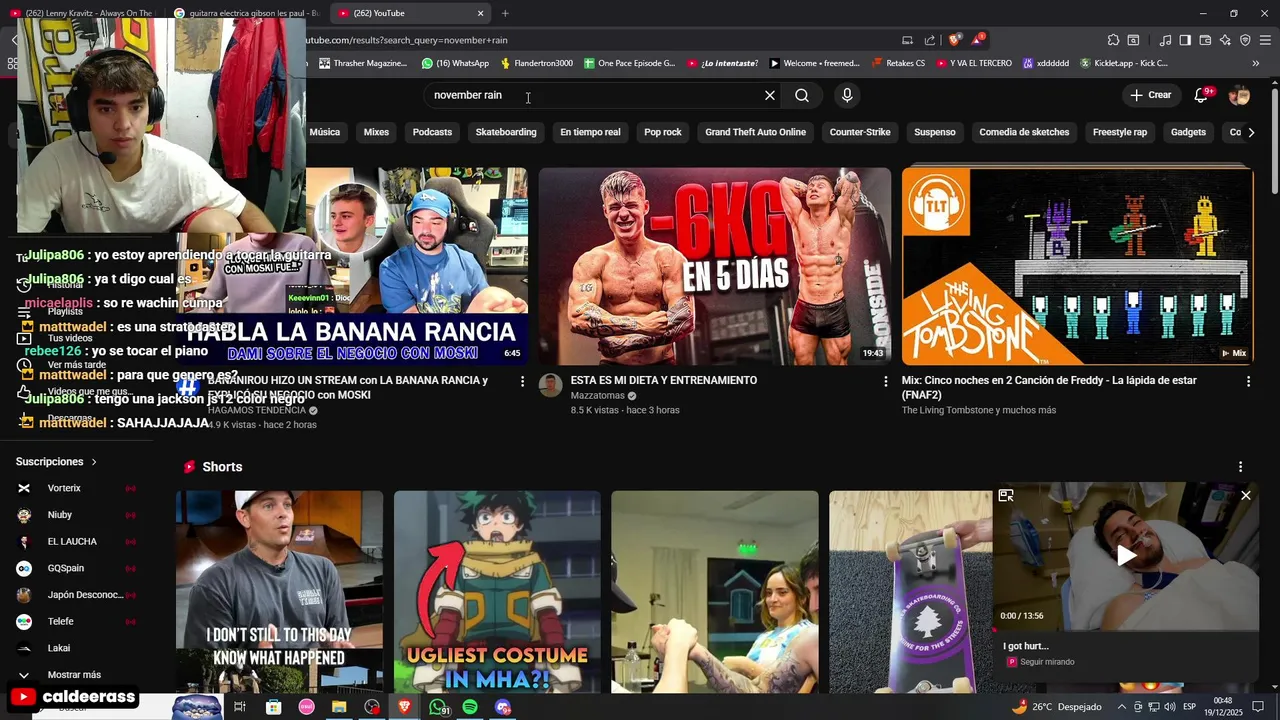Image resolution: width=1280 pixels, height=720 pixels.
Task: Switch to the Lenny Kravitz tab
Action: click(82, 13)
